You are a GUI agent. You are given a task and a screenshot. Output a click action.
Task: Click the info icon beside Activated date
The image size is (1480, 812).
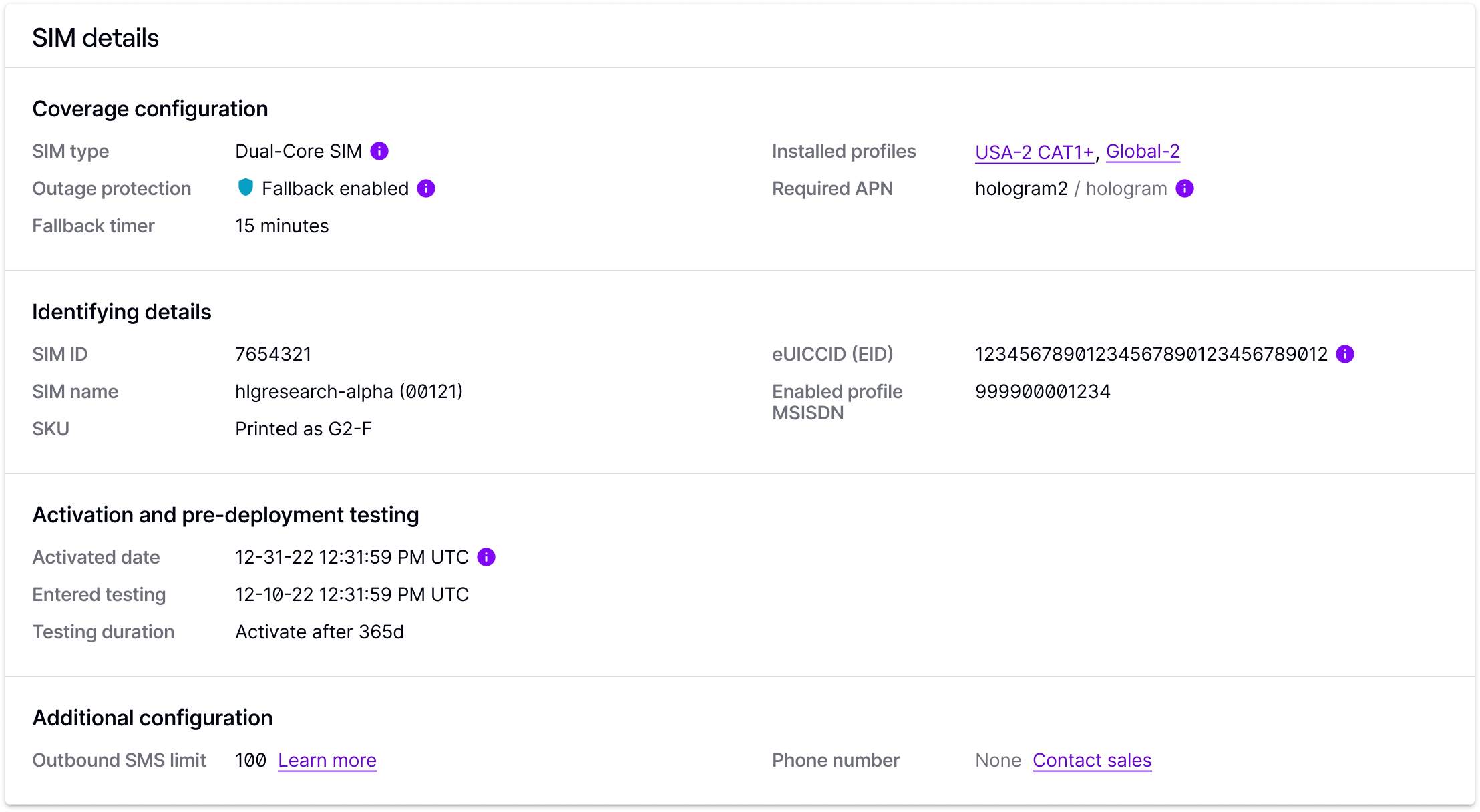coord(486,557)
